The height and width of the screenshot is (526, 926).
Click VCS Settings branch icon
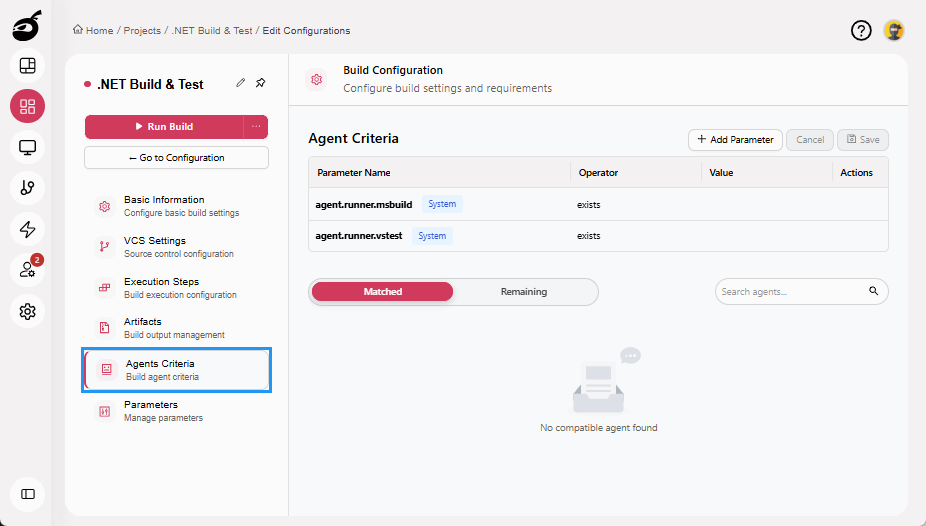click(x=105, y=247)
